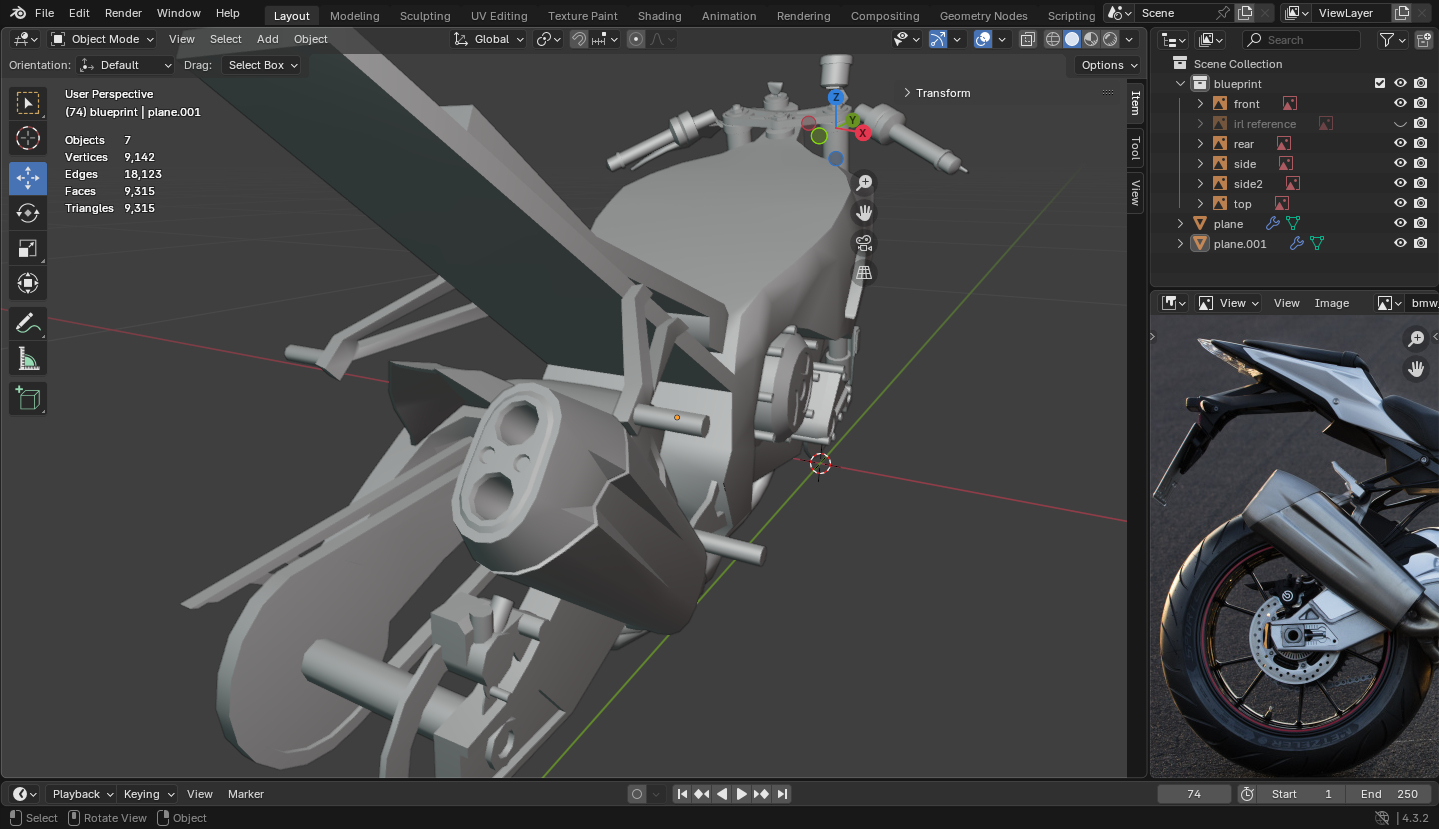1439x829 pixels.
Task: Toggle camera view with the camera icon
Action: coord(864,243)
